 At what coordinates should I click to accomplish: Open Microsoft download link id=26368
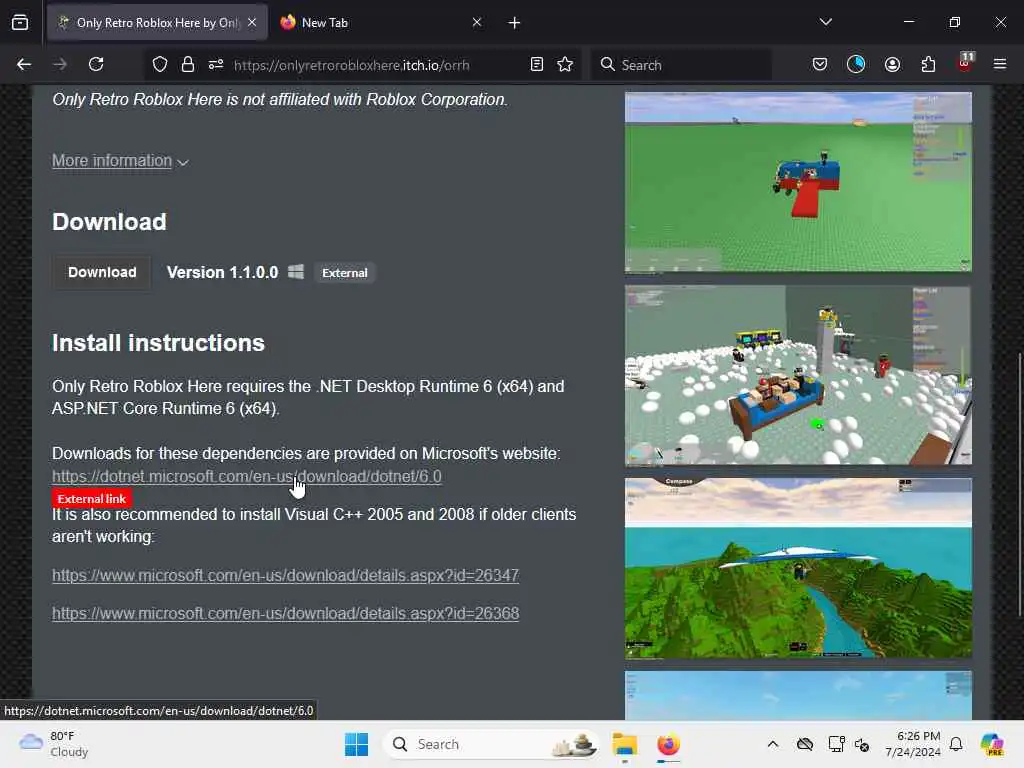pyautogui.click(x=285, y=613)
